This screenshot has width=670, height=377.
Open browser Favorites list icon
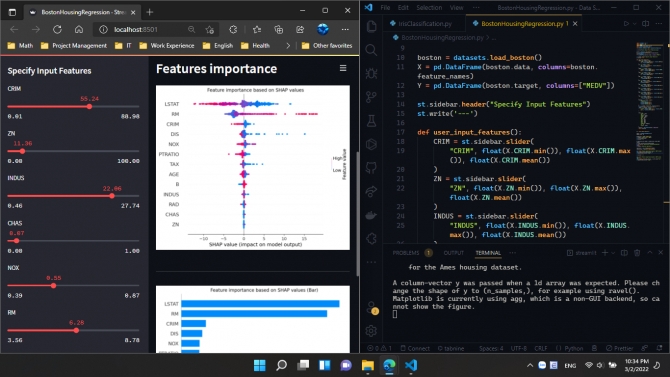pos(257,29)
